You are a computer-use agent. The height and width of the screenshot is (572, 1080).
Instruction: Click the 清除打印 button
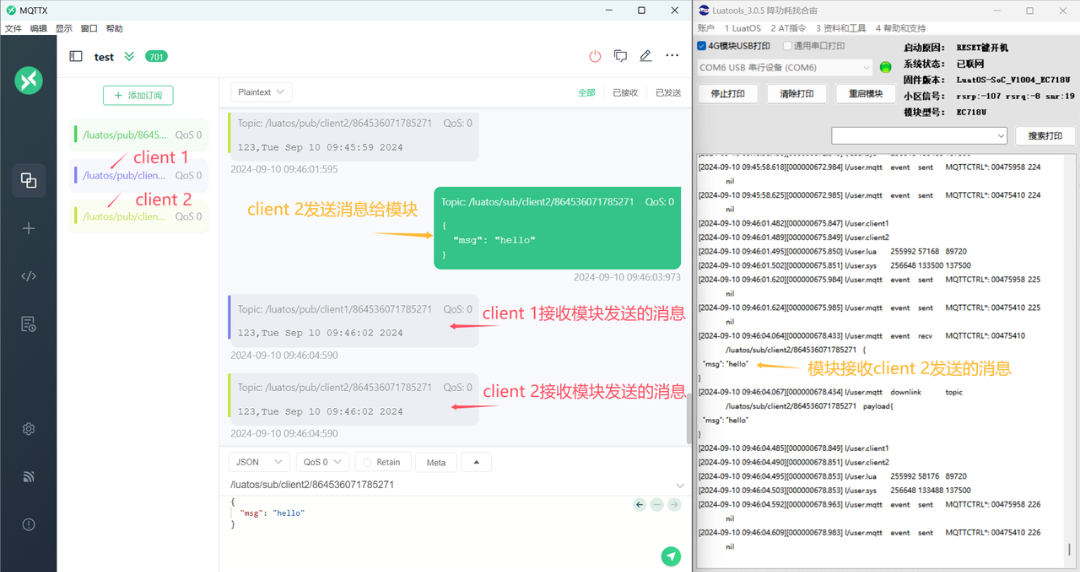[797, 94]
